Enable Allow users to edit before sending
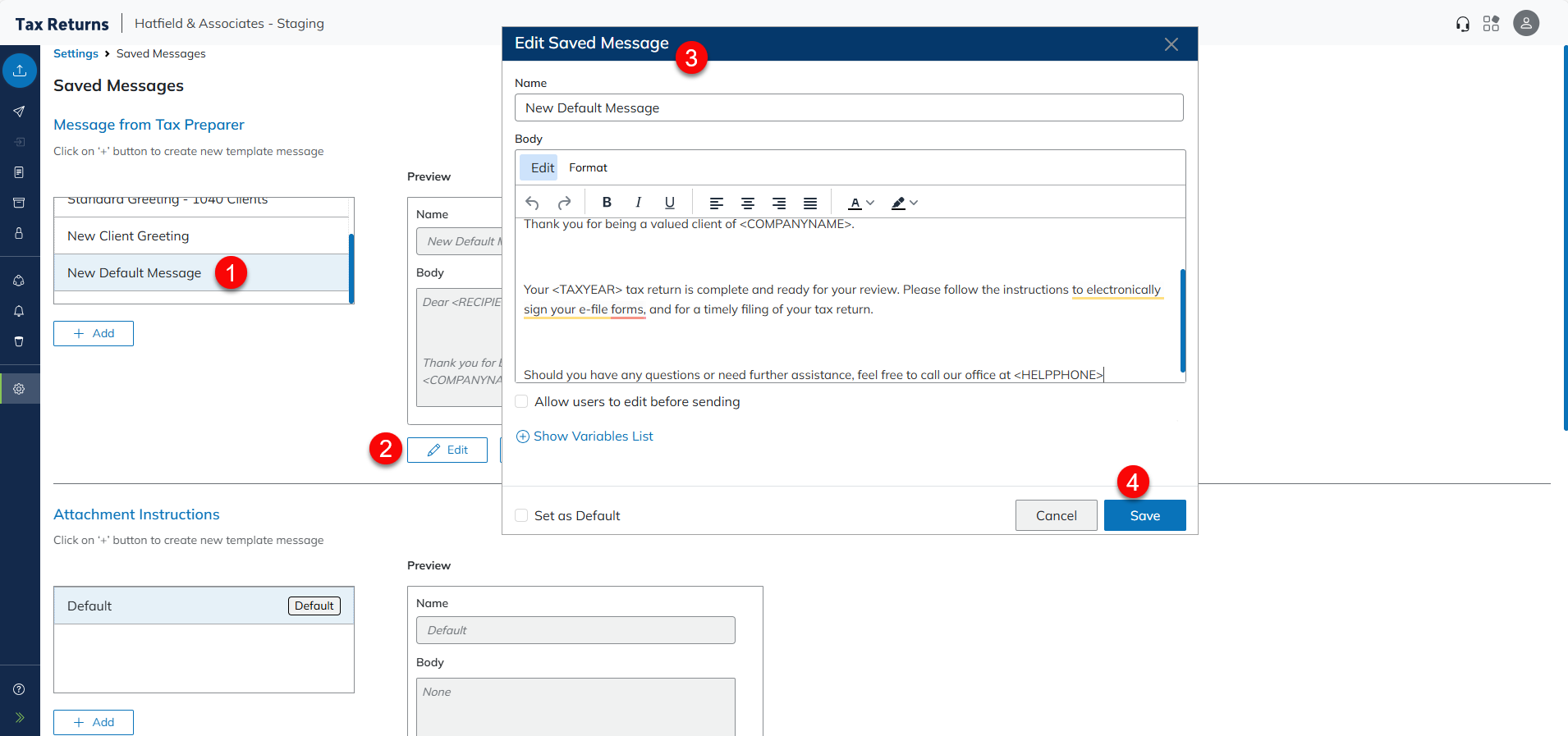This screenshot has width=1568, height=736. (521, 401)
